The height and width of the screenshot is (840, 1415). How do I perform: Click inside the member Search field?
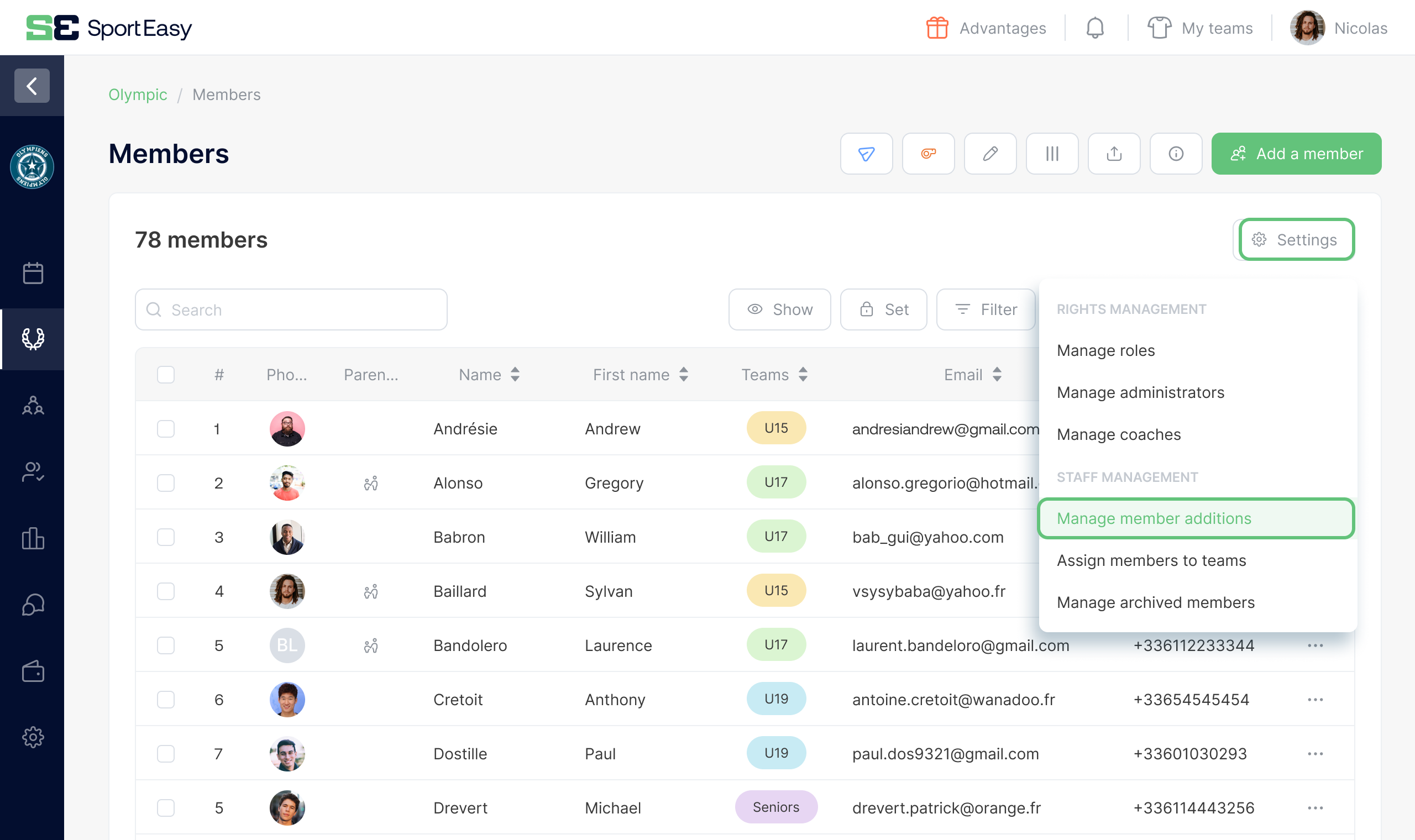pyautogui.click(x=290, y=309)
